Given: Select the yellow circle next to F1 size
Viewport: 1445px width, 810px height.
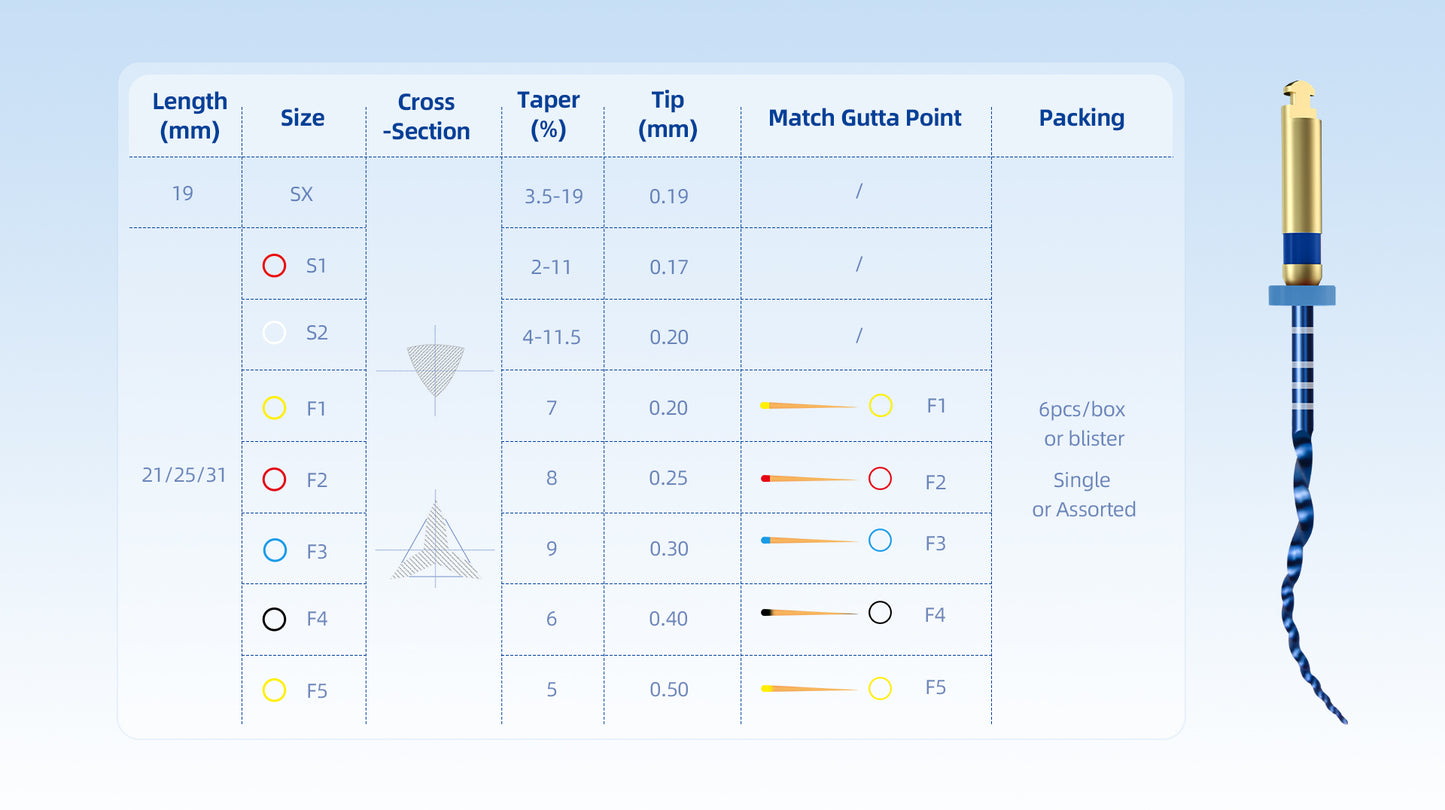Looking at the screenshot, I should click(274, 408).
